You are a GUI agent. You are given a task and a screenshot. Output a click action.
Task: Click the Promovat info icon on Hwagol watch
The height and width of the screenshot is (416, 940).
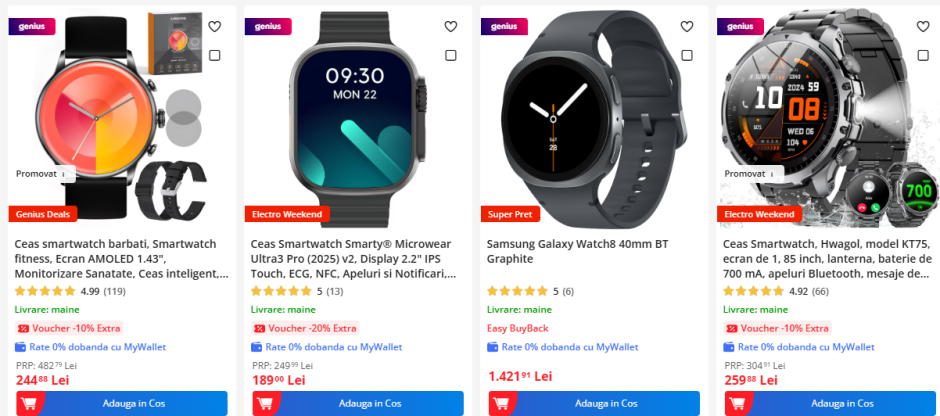(772, 174)
